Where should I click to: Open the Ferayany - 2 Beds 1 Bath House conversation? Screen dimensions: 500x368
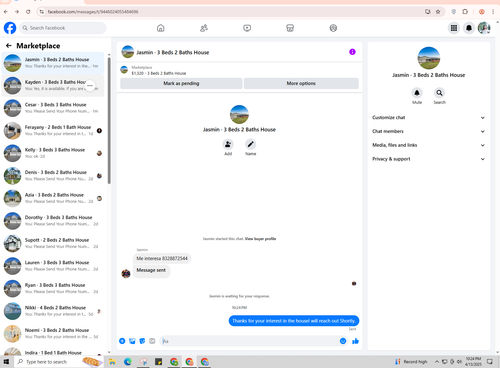(53, 130)
